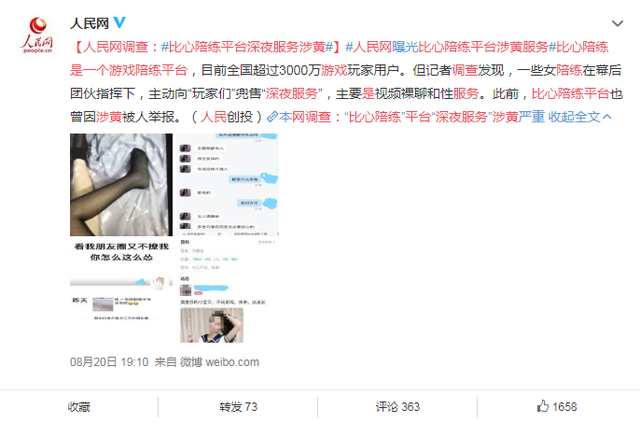
Task: Open the 评论 363 comments
Action: [398, 407]
